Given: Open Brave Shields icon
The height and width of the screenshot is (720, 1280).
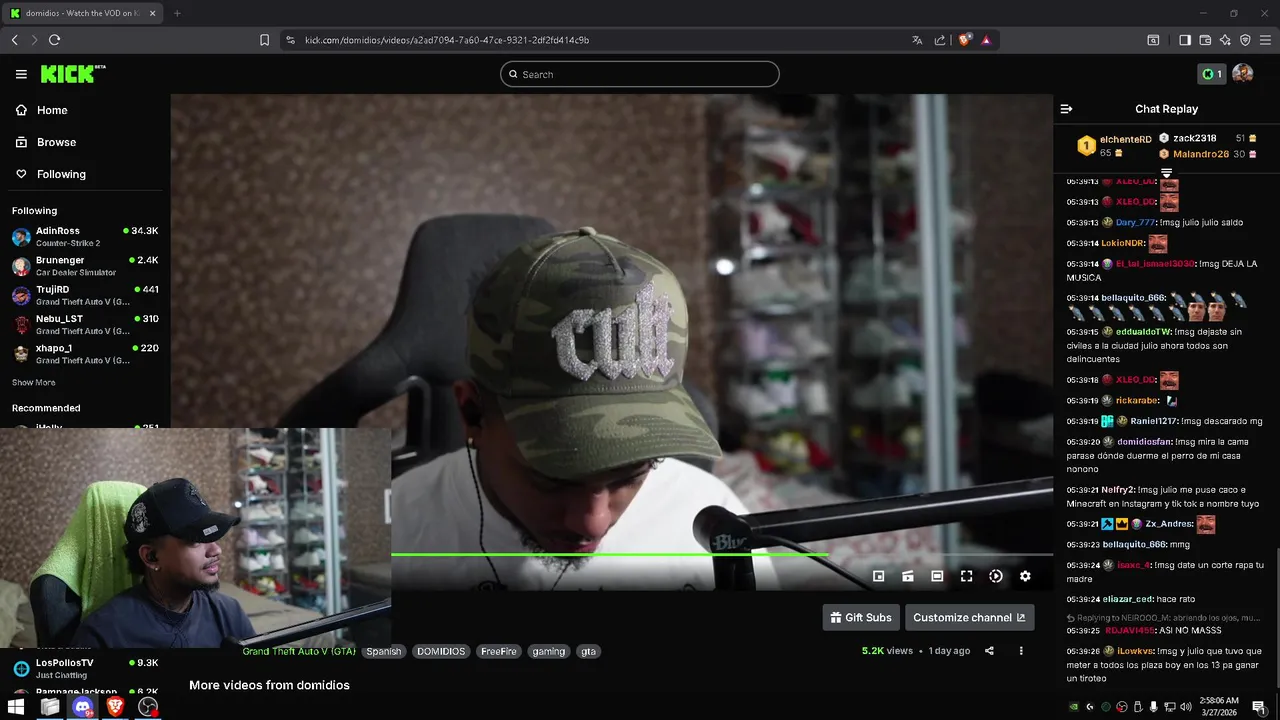Looking at the screenshot, I should (965, 40).
